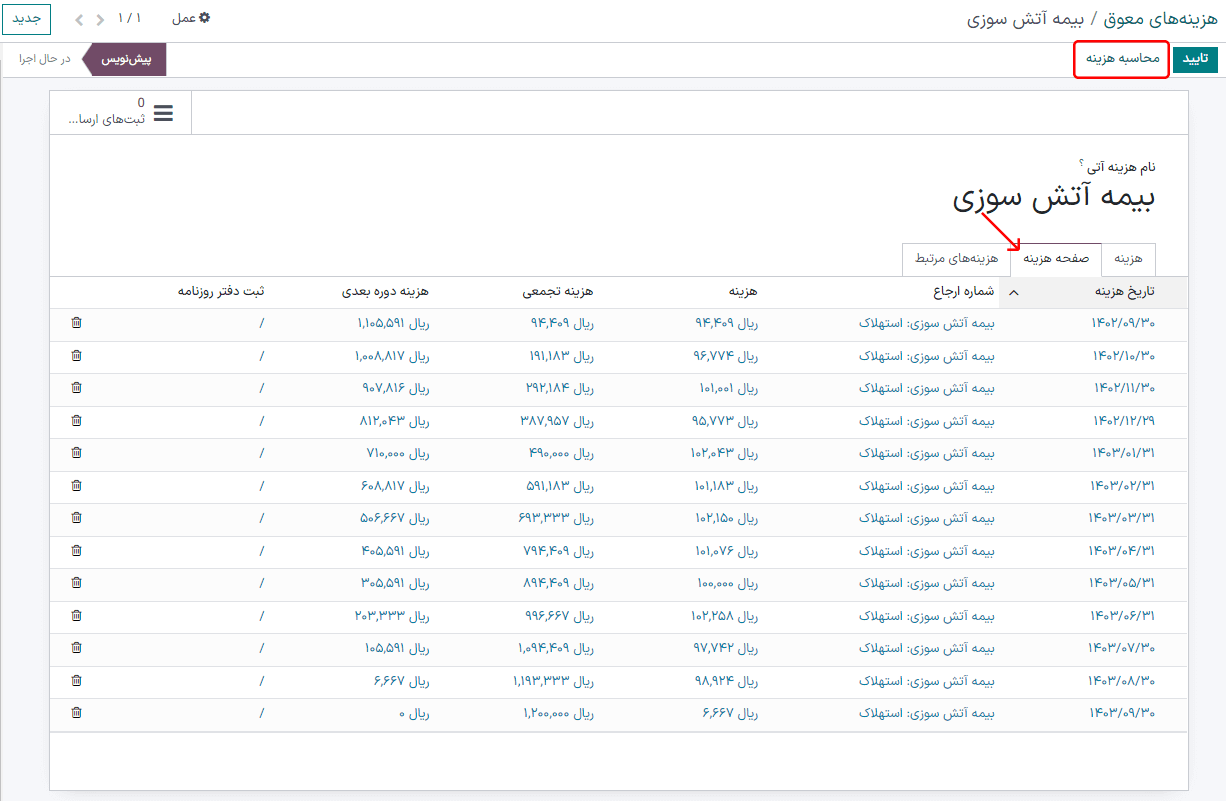The height and width of the screenshot is (801, 1226).
Task: Click trash icon for the 1402/12/29 row
Action: (x=77, y=421)
